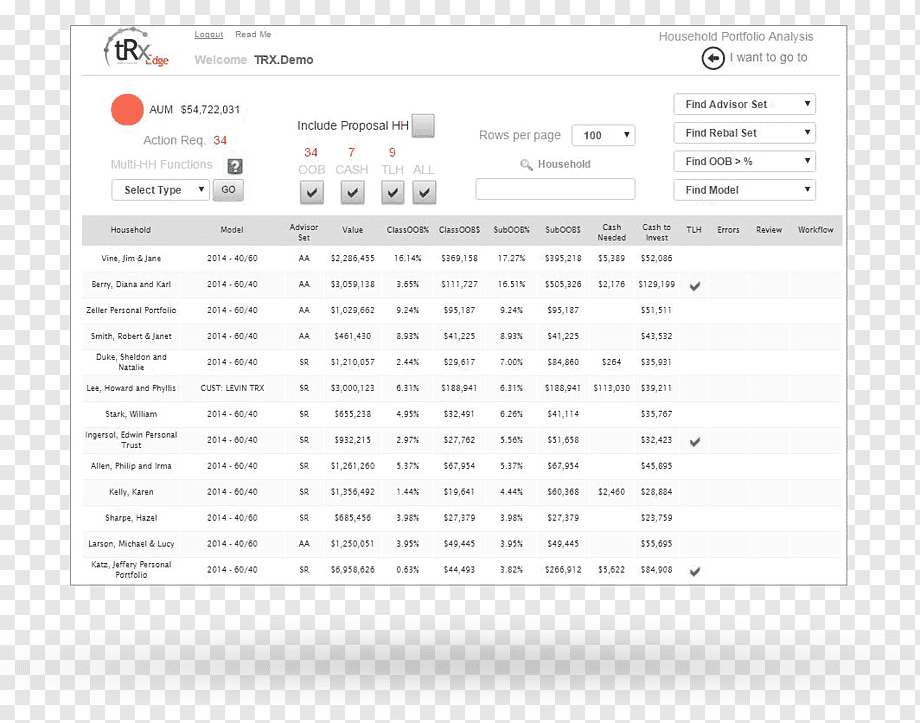Open the Select Type dropdown

[160, 190]
